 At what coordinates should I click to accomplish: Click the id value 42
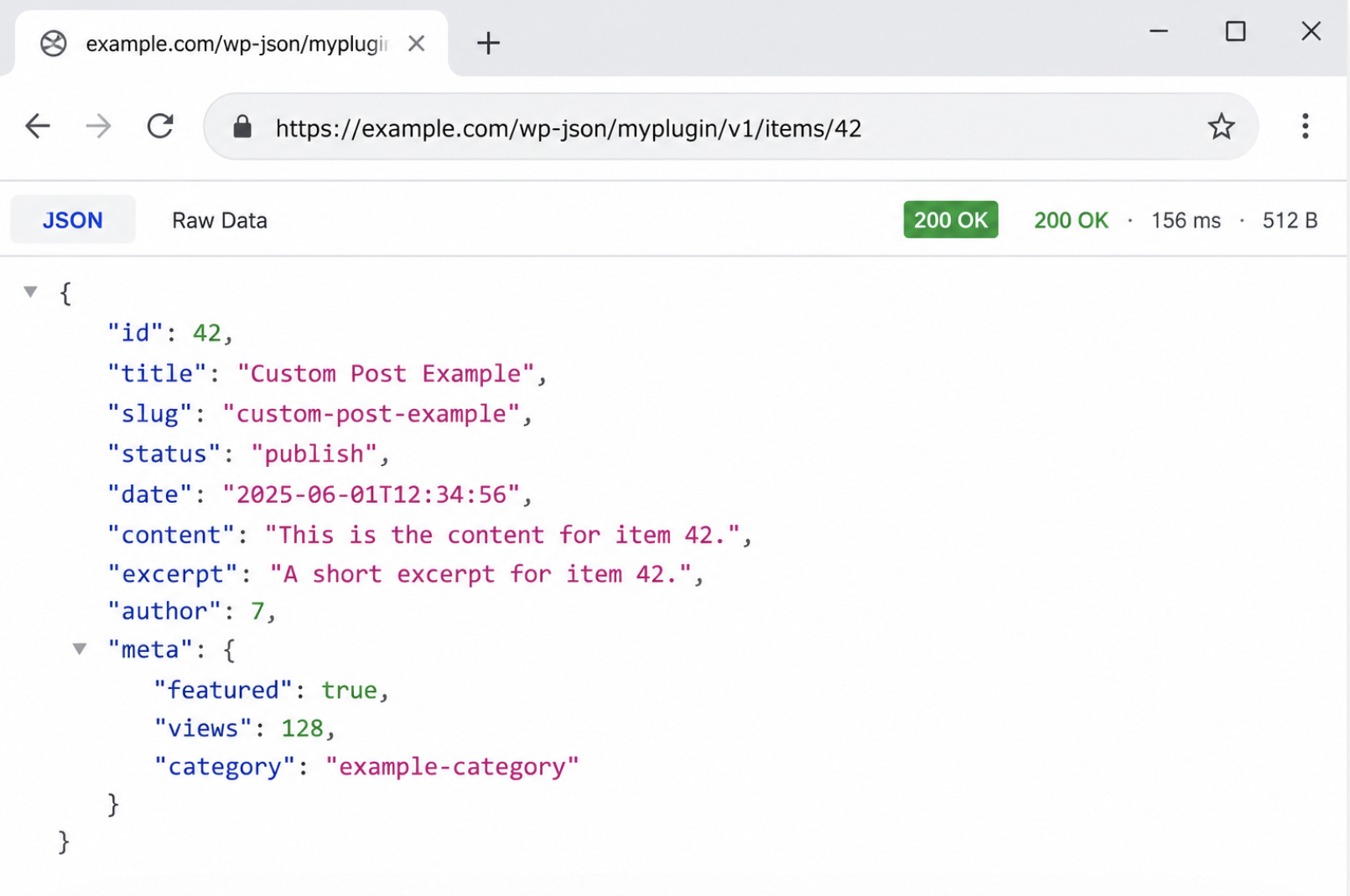click(206, 333)
